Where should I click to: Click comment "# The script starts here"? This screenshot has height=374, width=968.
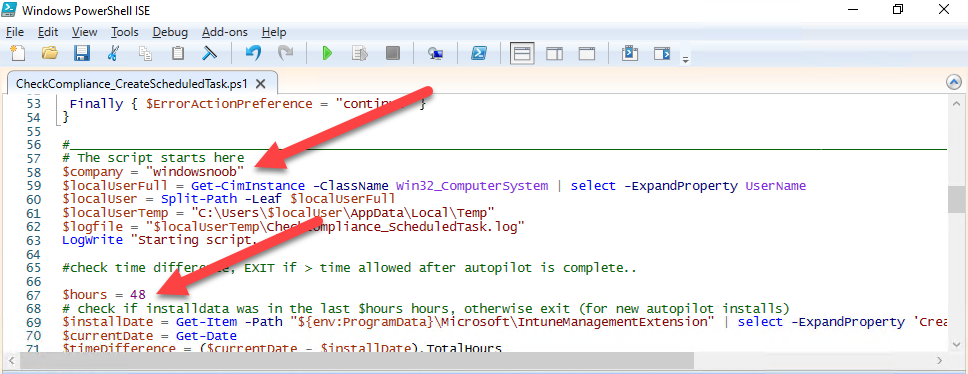pos(153,157)
